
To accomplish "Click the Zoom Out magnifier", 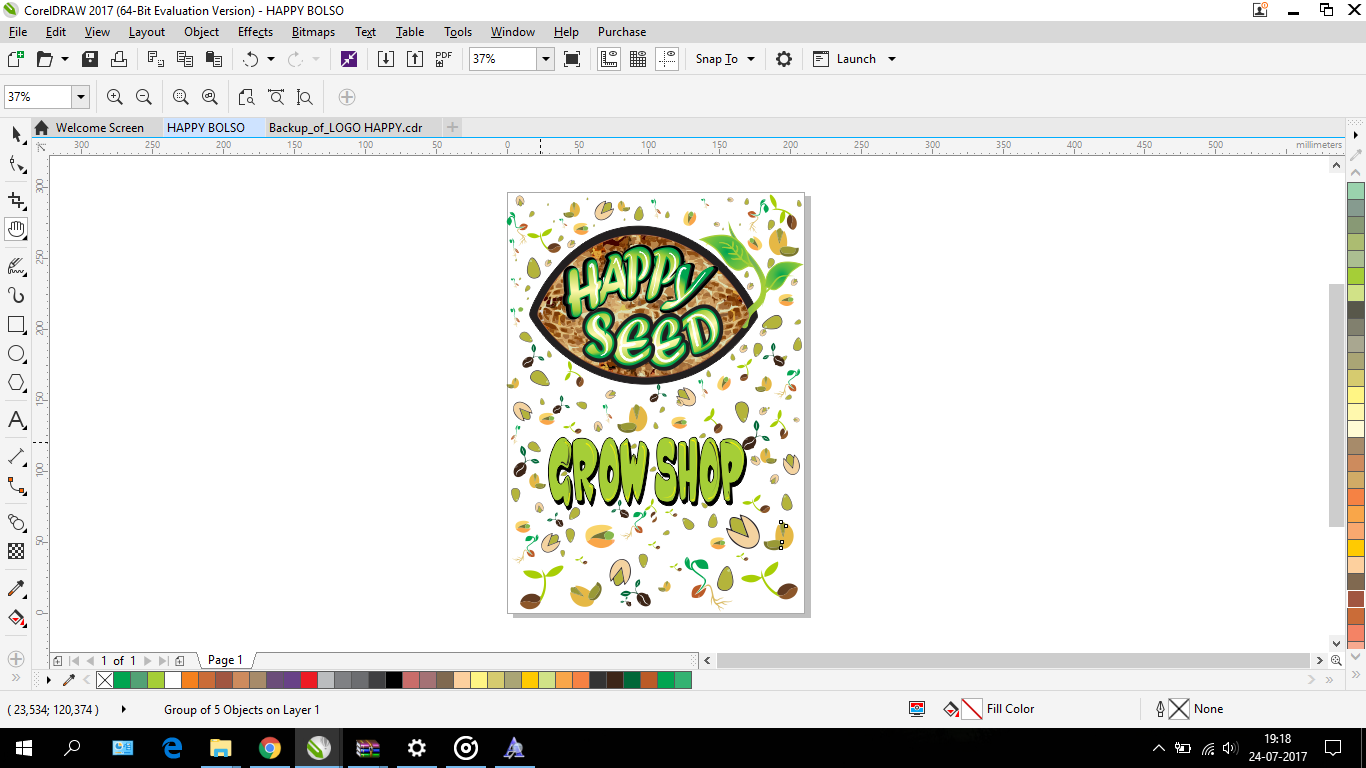I will click(144, 97).
